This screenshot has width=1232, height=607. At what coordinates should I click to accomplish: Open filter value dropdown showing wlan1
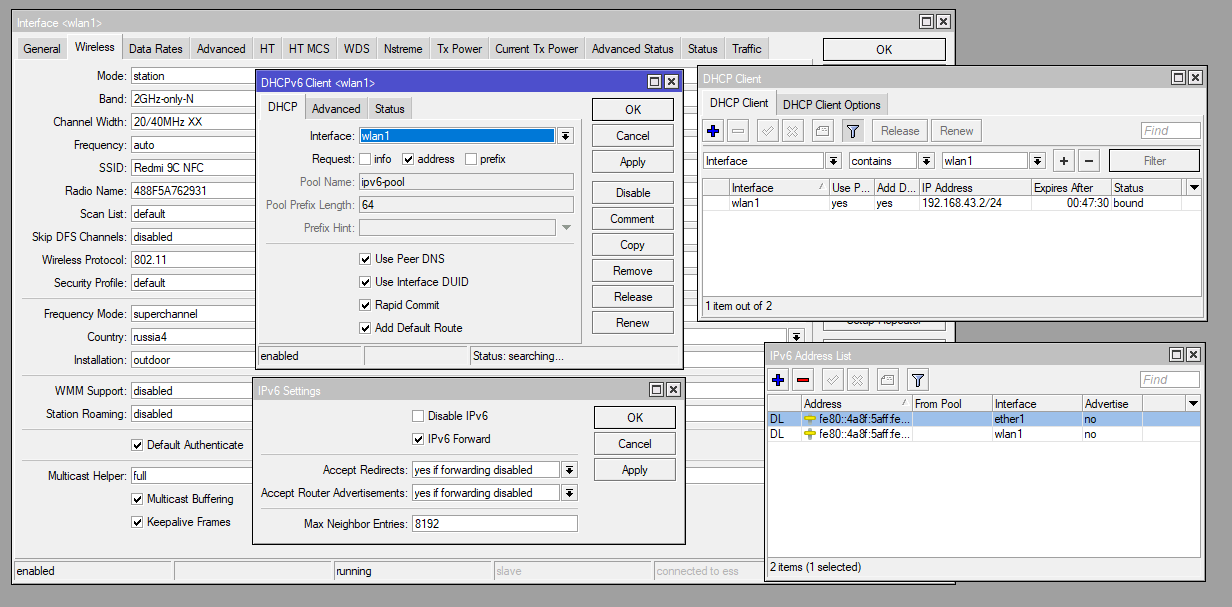[1037, 161]
